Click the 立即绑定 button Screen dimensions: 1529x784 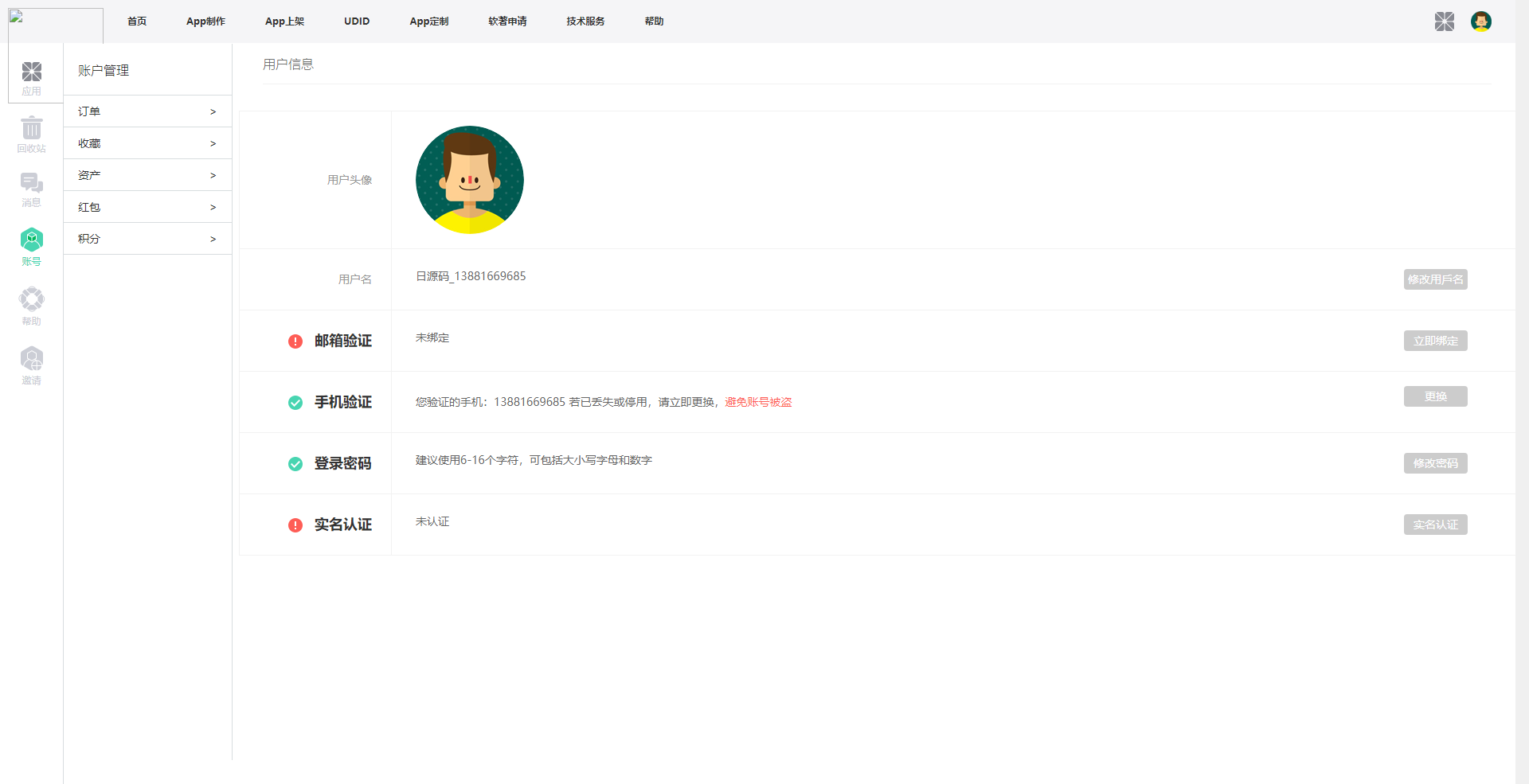tap(1435, 341)
